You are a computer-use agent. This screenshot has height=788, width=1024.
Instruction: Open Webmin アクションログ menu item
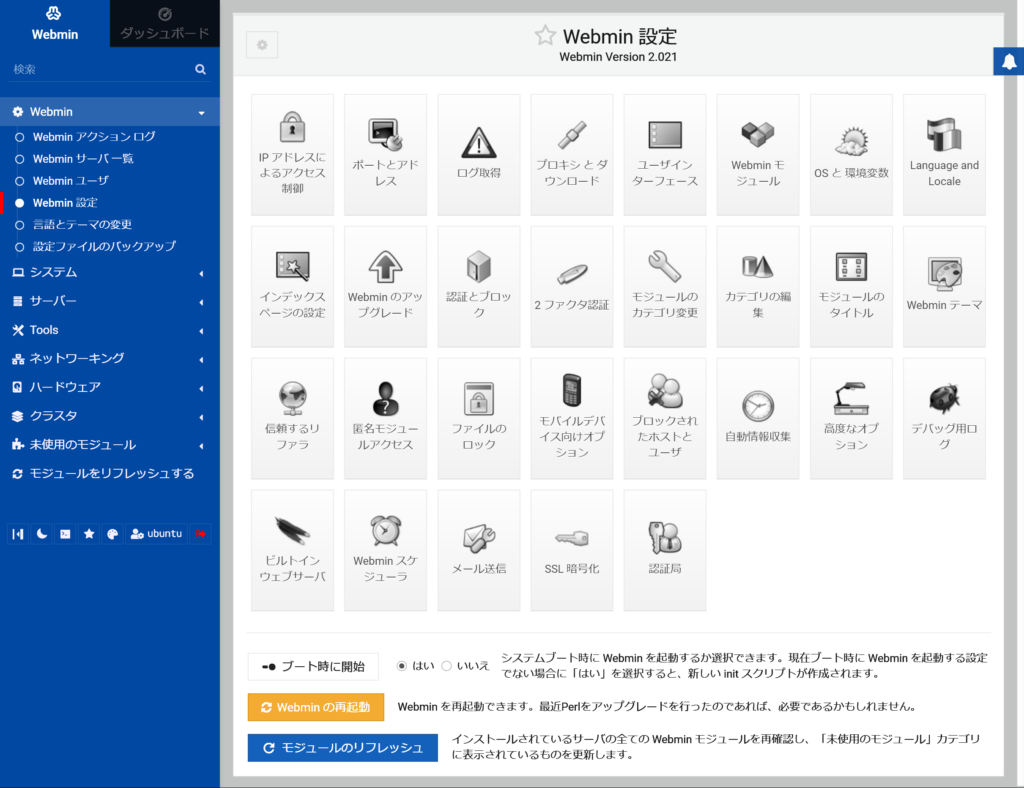[x=94, y=136]
